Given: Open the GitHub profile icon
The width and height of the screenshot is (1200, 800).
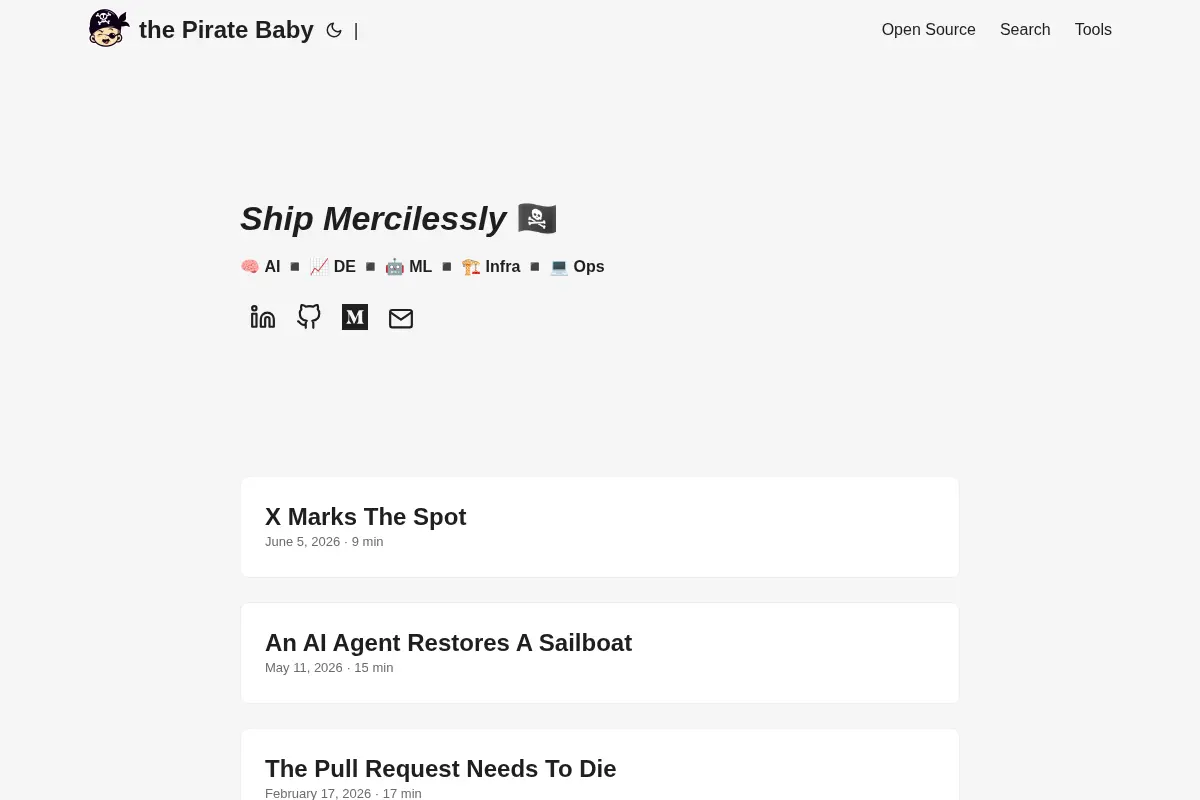Looking at the screenshot, I should click(309, 317).
